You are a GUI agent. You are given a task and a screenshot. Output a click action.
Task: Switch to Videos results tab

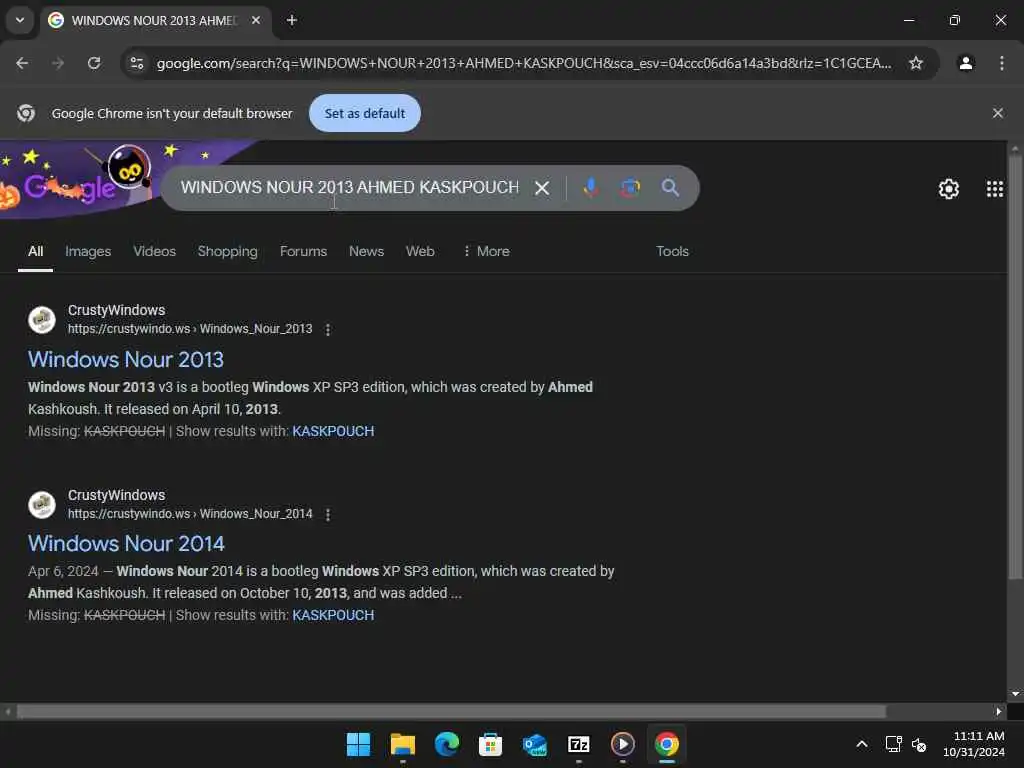point(154,251)
